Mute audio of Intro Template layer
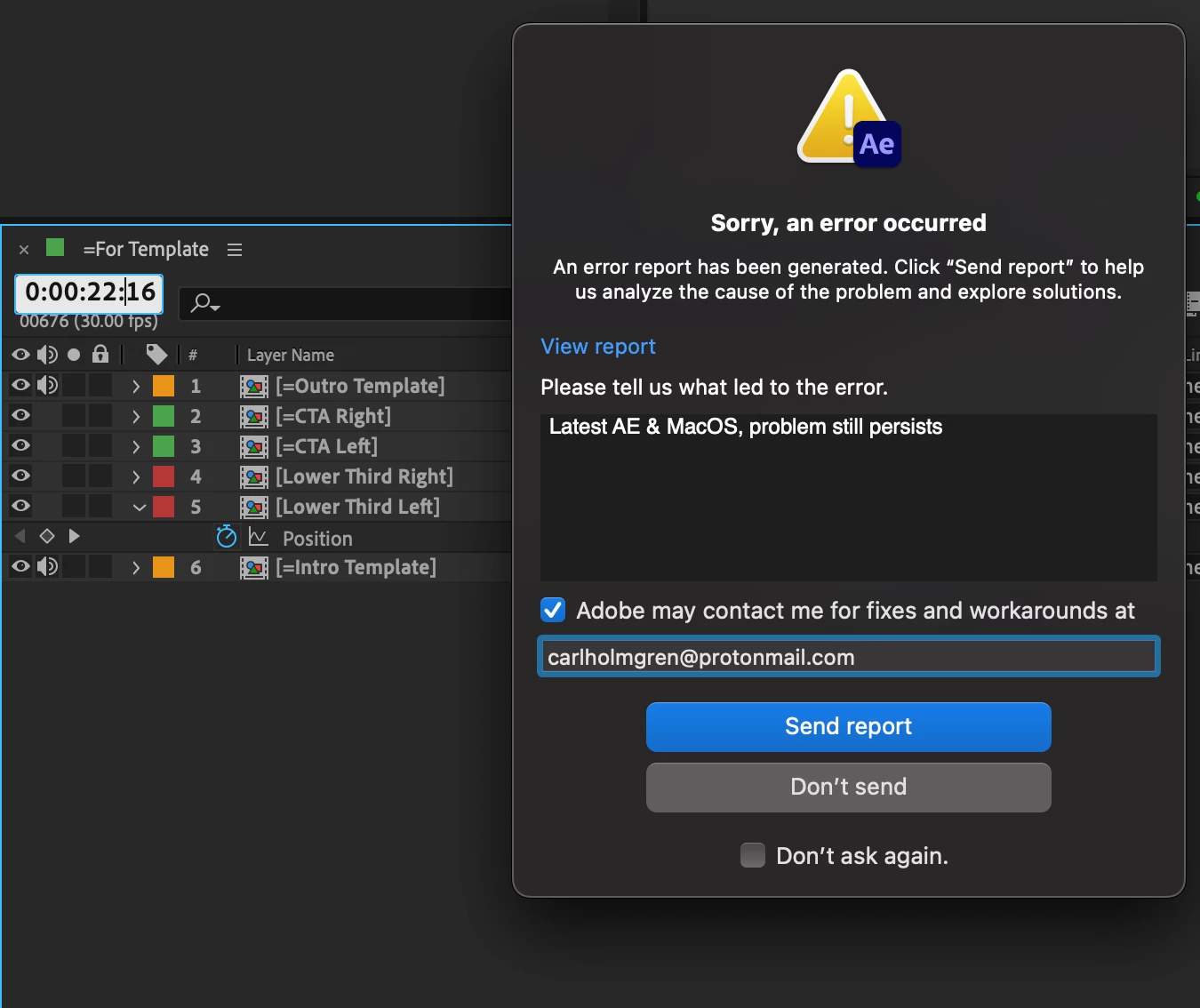This screenshot has width=1200, height=1008. coord(47,566)
